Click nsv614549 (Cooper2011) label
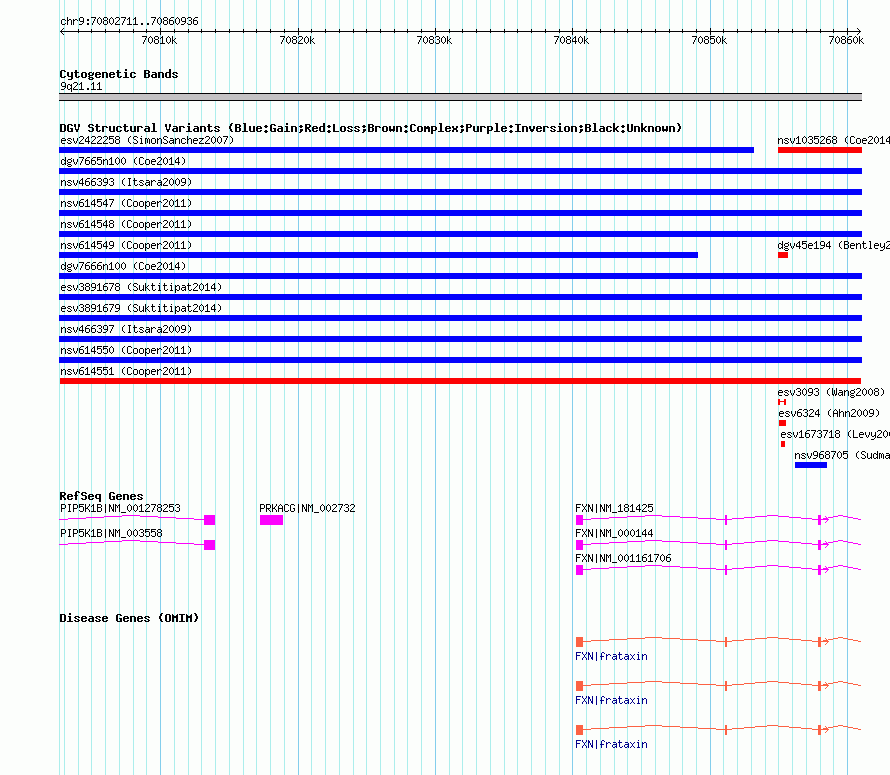 [x=126, y=245]
